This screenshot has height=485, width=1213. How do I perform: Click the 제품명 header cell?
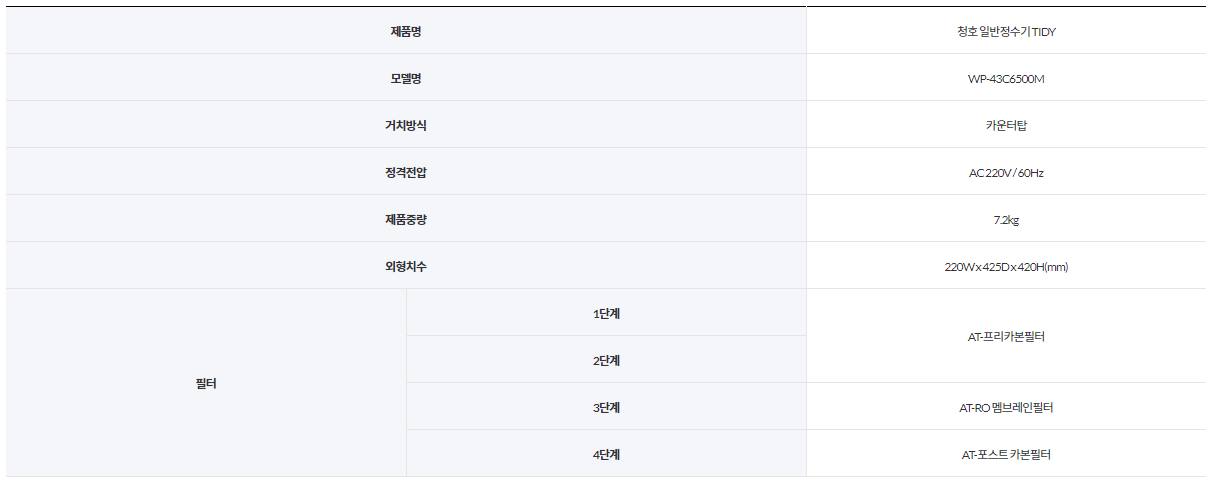point(406,32)
